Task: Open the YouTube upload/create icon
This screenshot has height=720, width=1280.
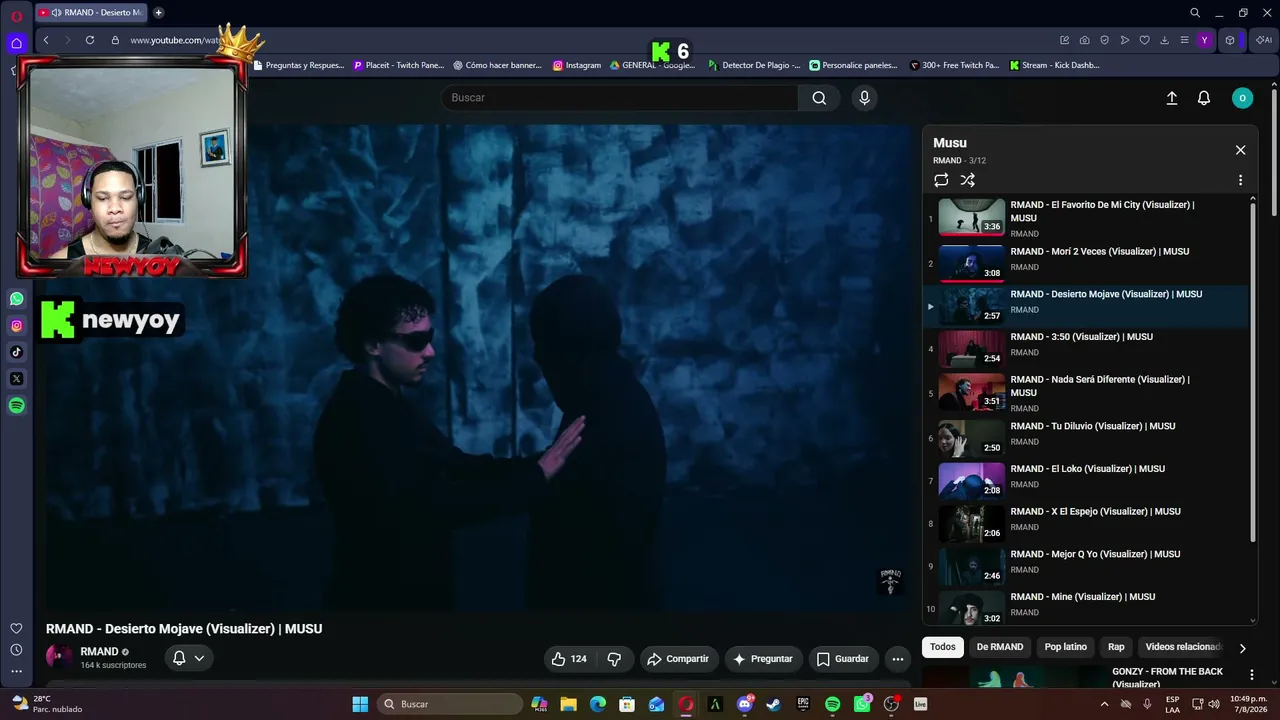Action: [1172, 98]
